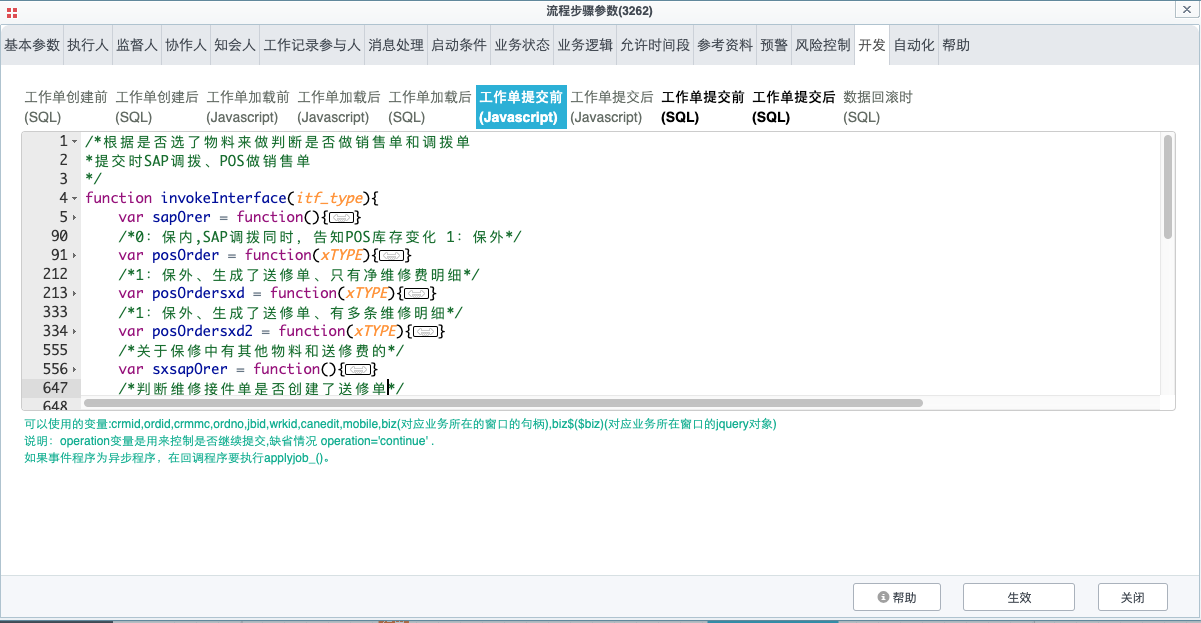Click fold placeholder on posOrdersxd line

coord(418,293)
